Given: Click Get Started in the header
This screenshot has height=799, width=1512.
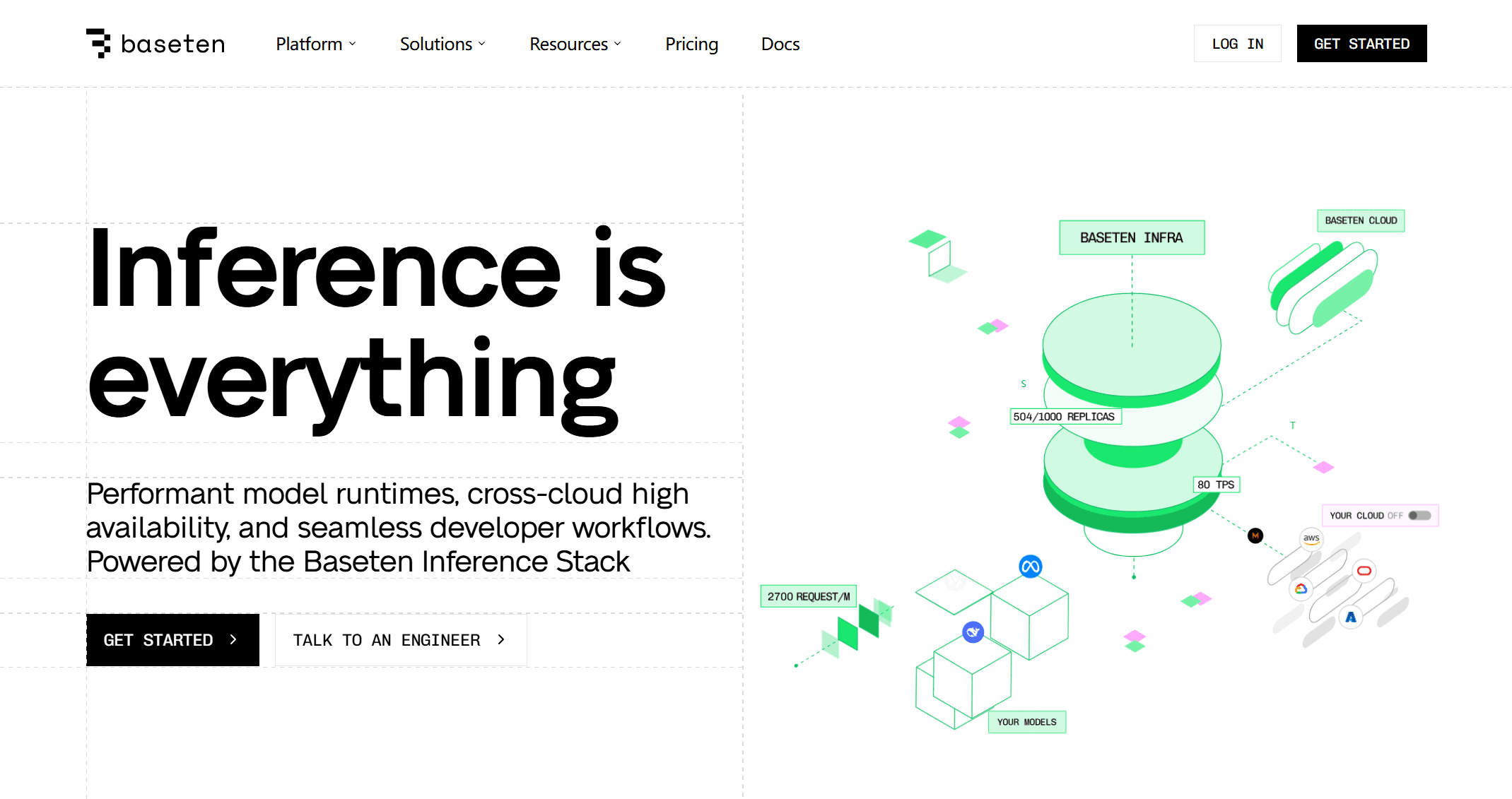Looking at the screenshot, I should coord(1361,44).
